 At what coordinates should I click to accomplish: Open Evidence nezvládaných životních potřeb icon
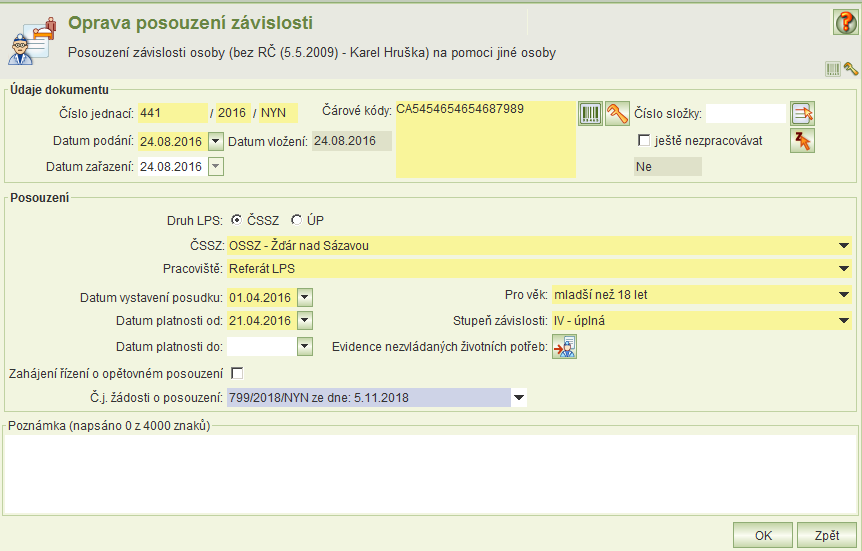565,347
